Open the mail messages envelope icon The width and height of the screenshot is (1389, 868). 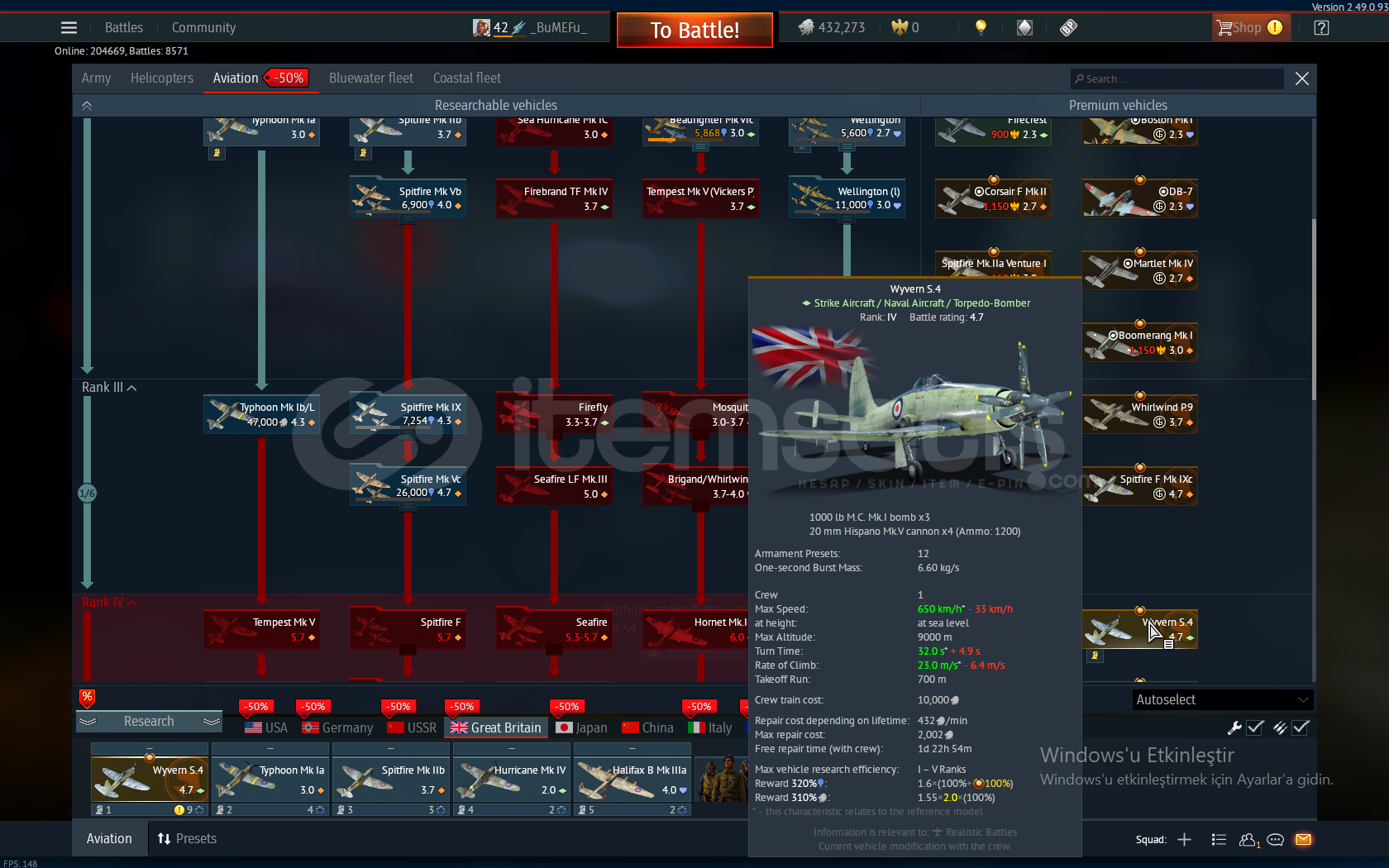tap(1303, 840)
